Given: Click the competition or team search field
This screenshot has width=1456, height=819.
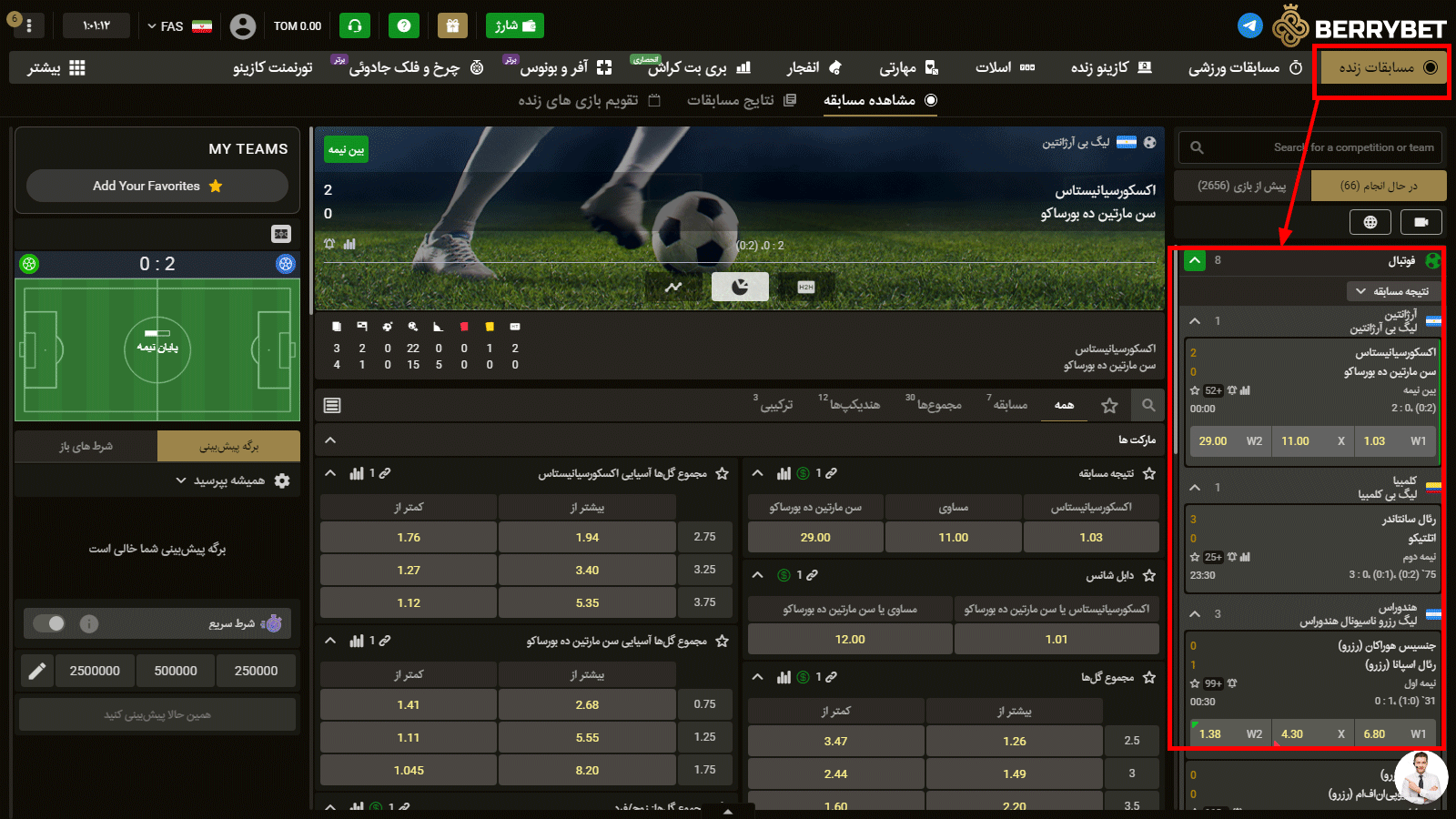Looking at the screenshot, I should (1310, 147).
